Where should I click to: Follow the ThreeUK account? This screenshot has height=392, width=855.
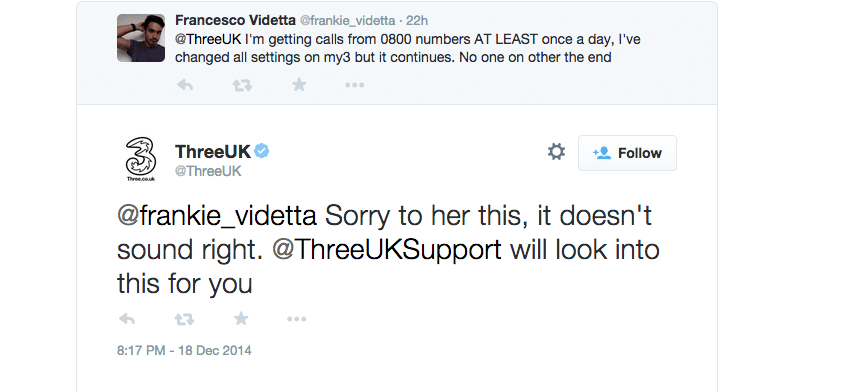pyautogui.click(x=627, y=153)
